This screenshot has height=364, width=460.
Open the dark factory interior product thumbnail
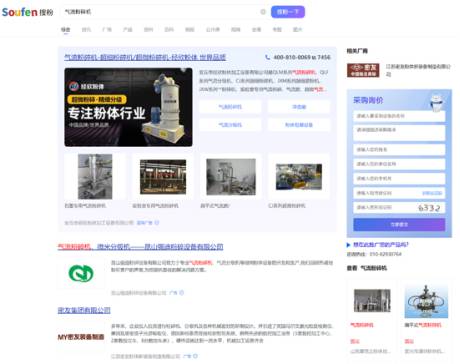pyautogui.click(x=163, y=177)
